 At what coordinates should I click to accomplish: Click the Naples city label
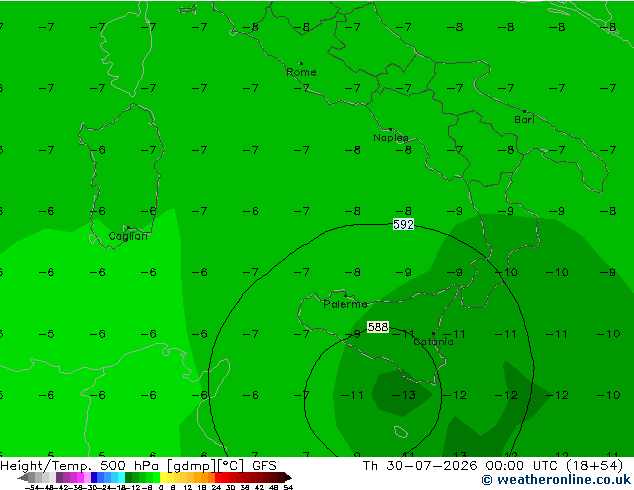tap(391, 138)
